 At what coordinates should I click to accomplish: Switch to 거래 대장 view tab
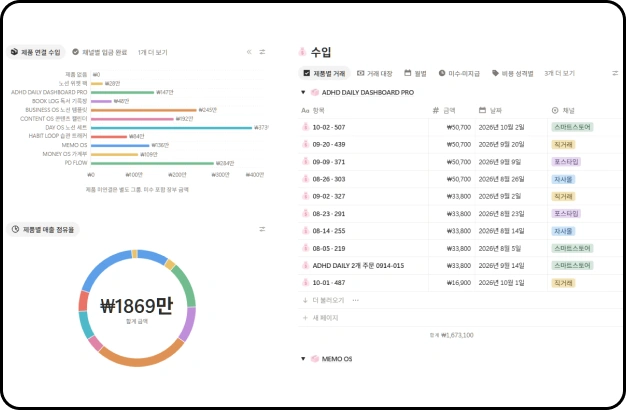tap(374, 73)
